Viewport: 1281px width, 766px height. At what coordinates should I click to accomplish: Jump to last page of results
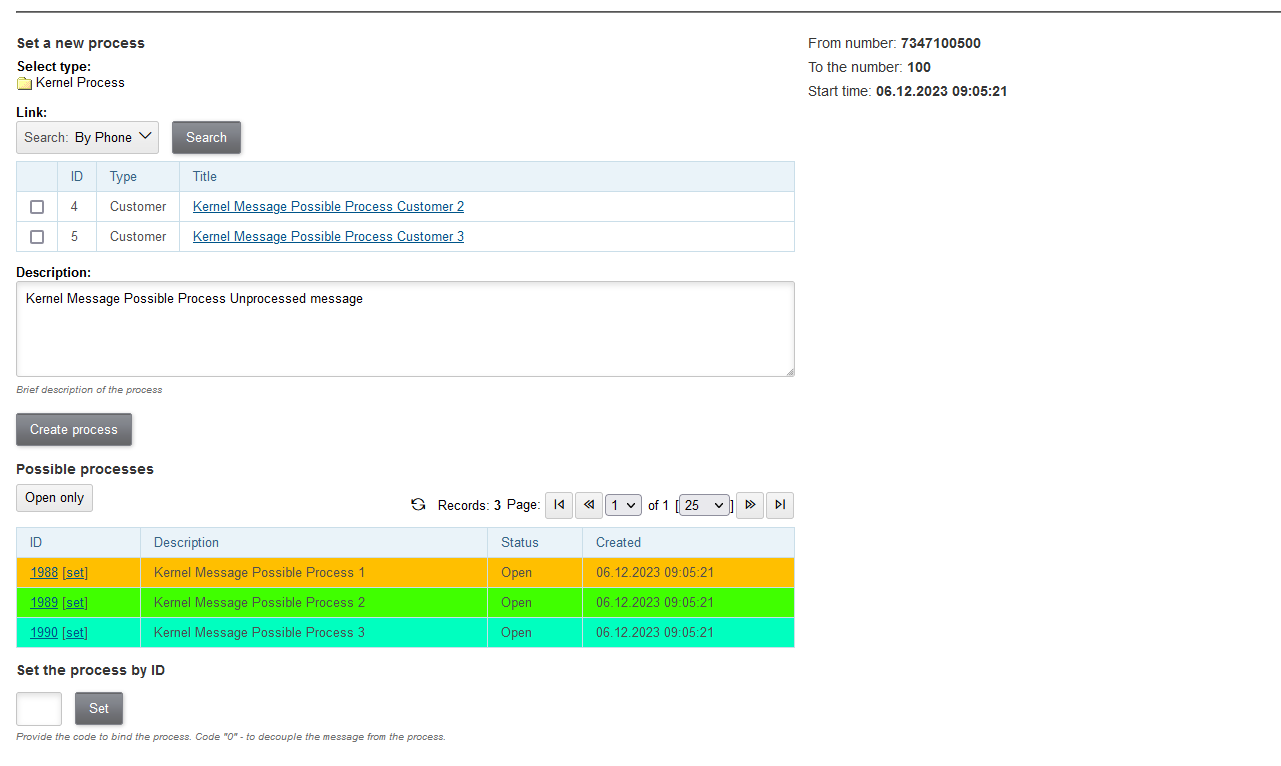tap(779, 505)
